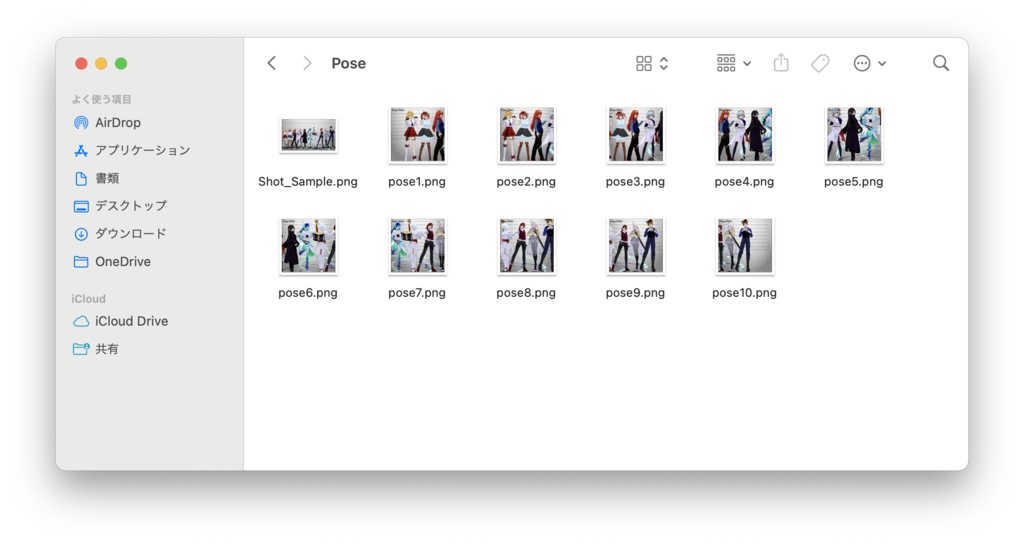Select the pose5.png thumbnail
This screenshot has height=544, width=1024.
(x=854, y=135)
